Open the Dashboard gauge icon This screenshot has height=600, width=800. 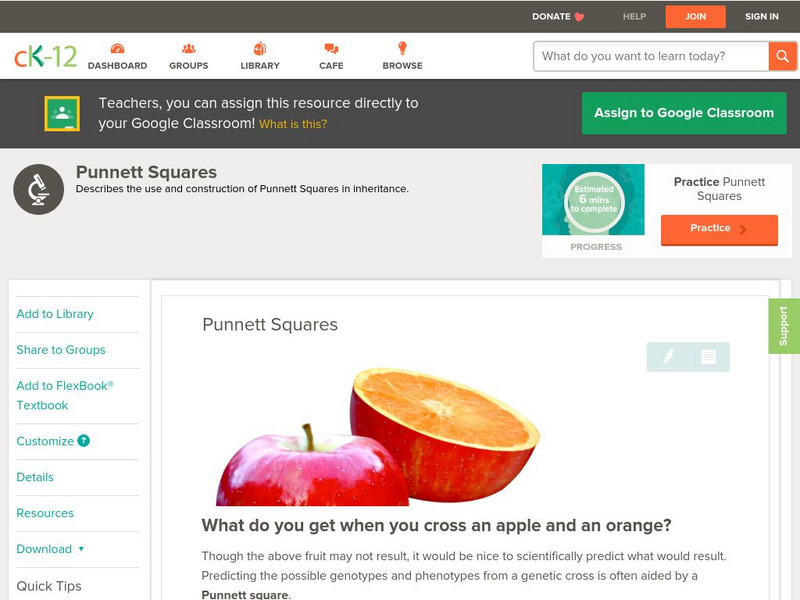point(117,48)
